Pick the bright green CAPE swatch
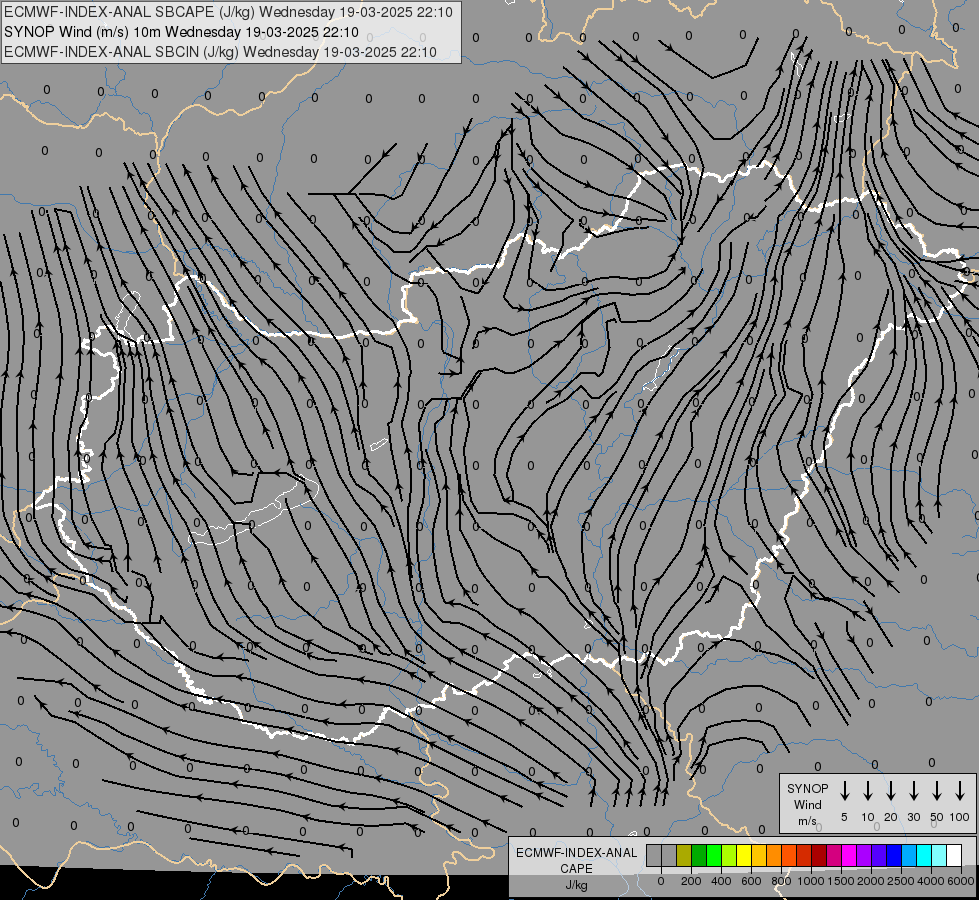 pos(714,855)
